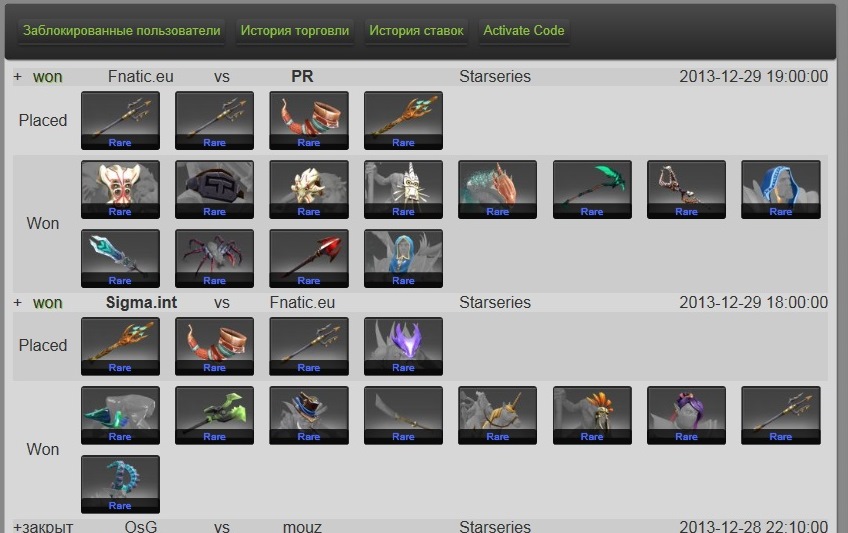Click the date 2013-12-29 19:00:00

(x=753, y=77)
